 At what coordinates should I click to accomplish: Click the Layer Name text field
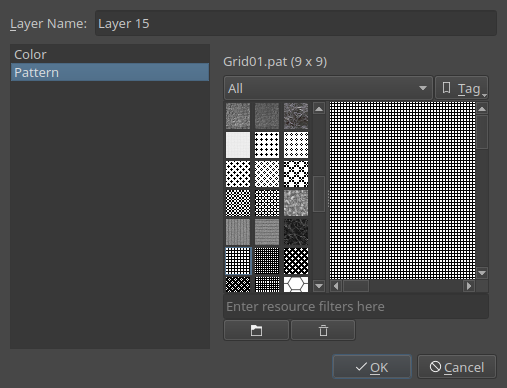pyautogui.click(x=296, y=23)
